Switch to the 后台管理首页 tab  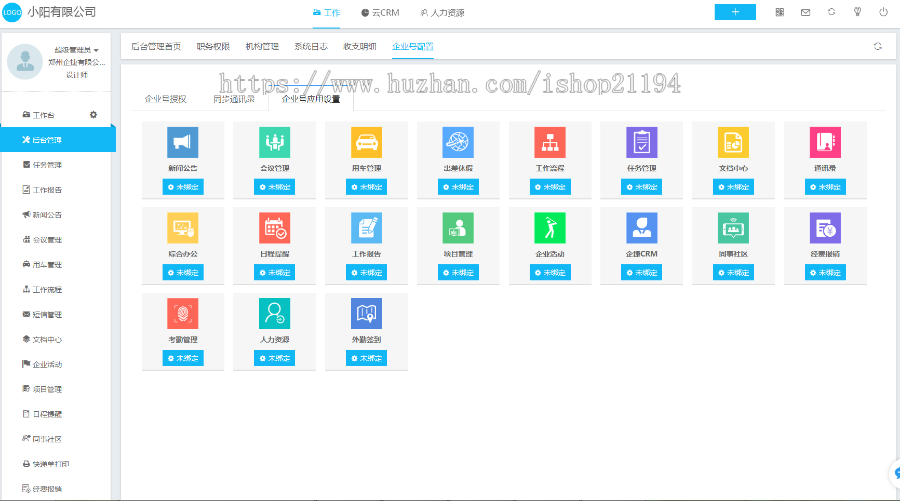pos(156,46)
